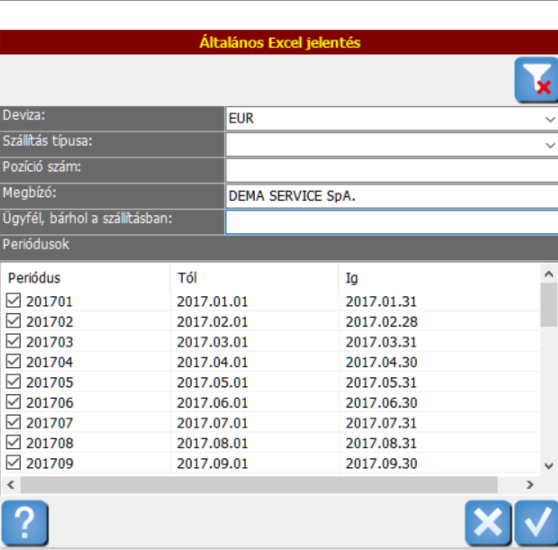Click the horizontal scrollbar right arrow
Screen dimensions: 558x550
[x=530, y=485]
